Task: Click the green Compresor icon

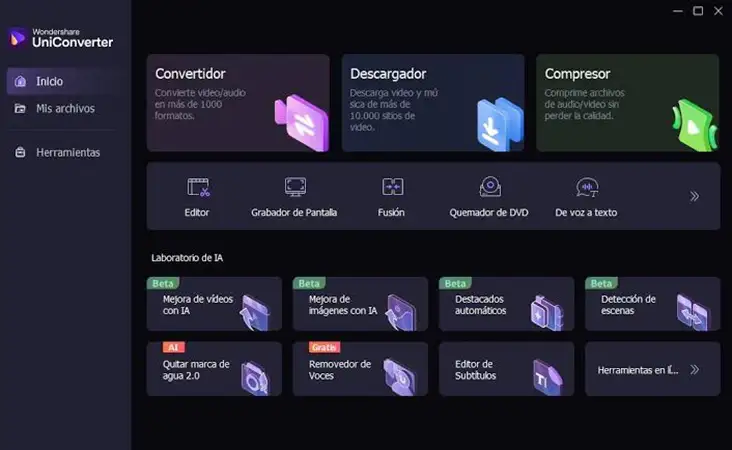Action: [695, 125]
